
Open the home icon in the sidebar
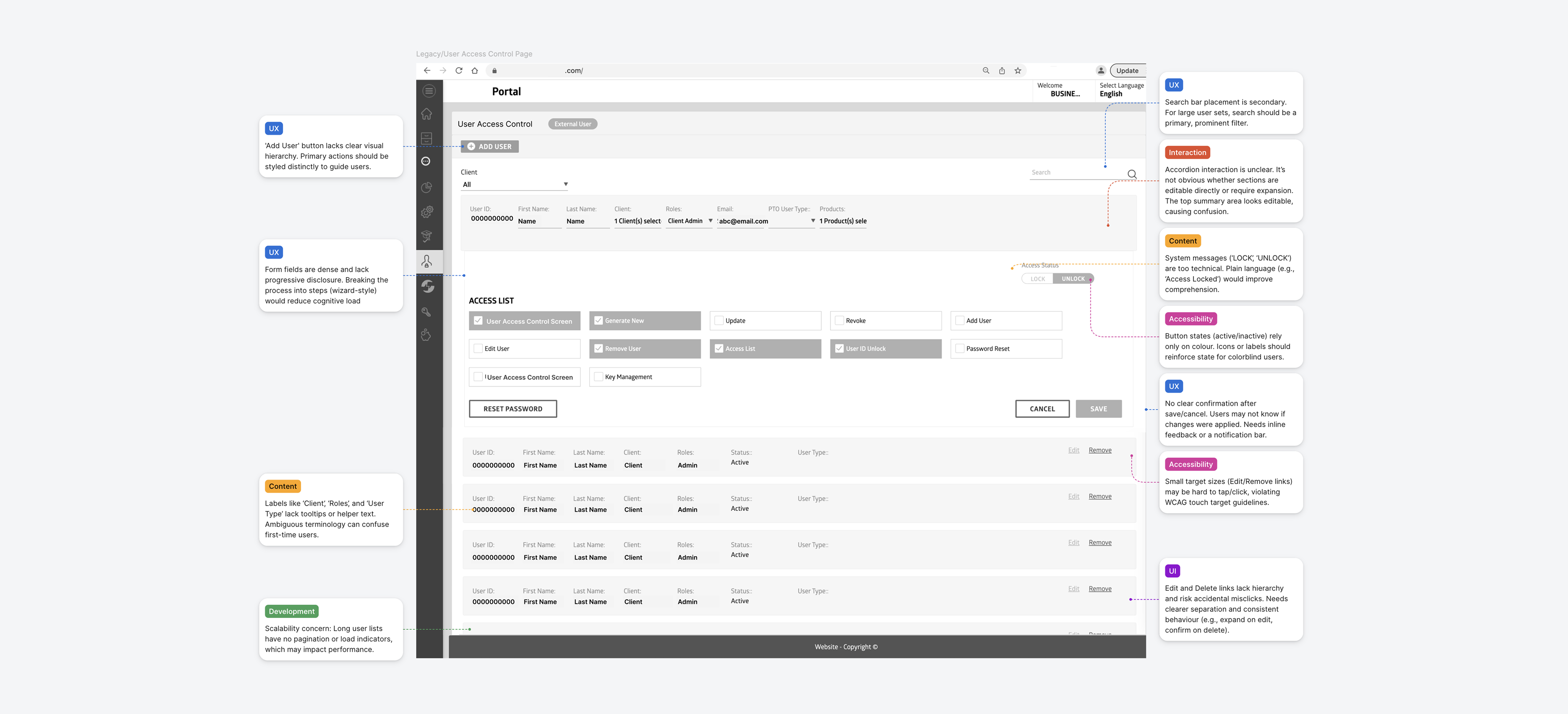click(x=427, y=114)
